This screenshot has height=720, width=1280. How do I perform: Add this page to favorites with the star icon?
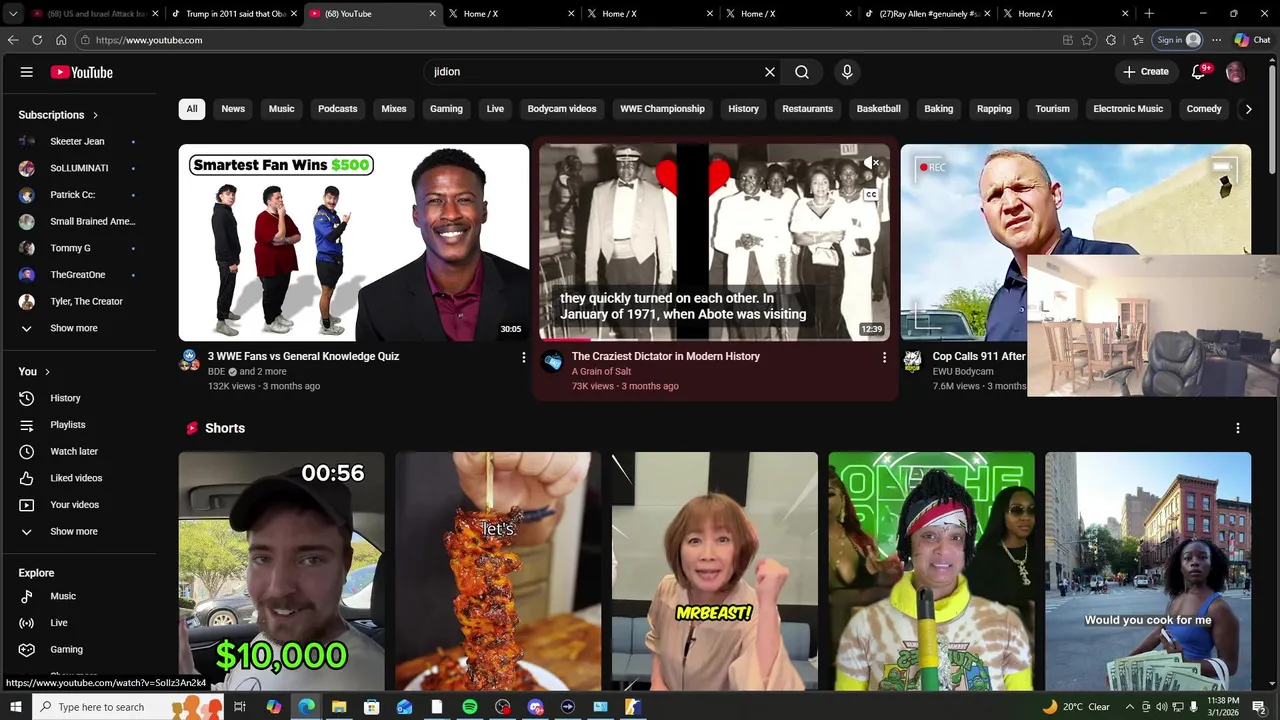tap(1087, 40)
